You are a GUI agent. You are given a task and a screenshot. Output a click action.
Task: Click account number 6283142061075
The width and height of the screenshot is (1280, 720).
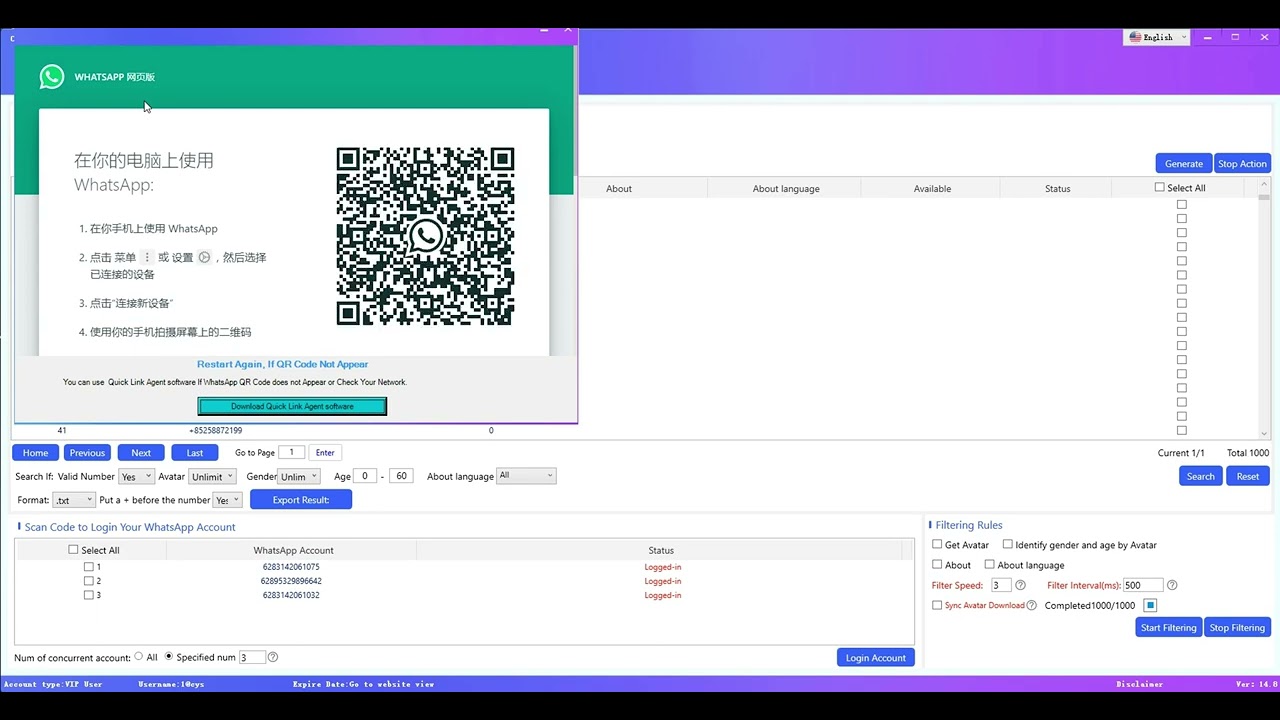tap(291, 567)
